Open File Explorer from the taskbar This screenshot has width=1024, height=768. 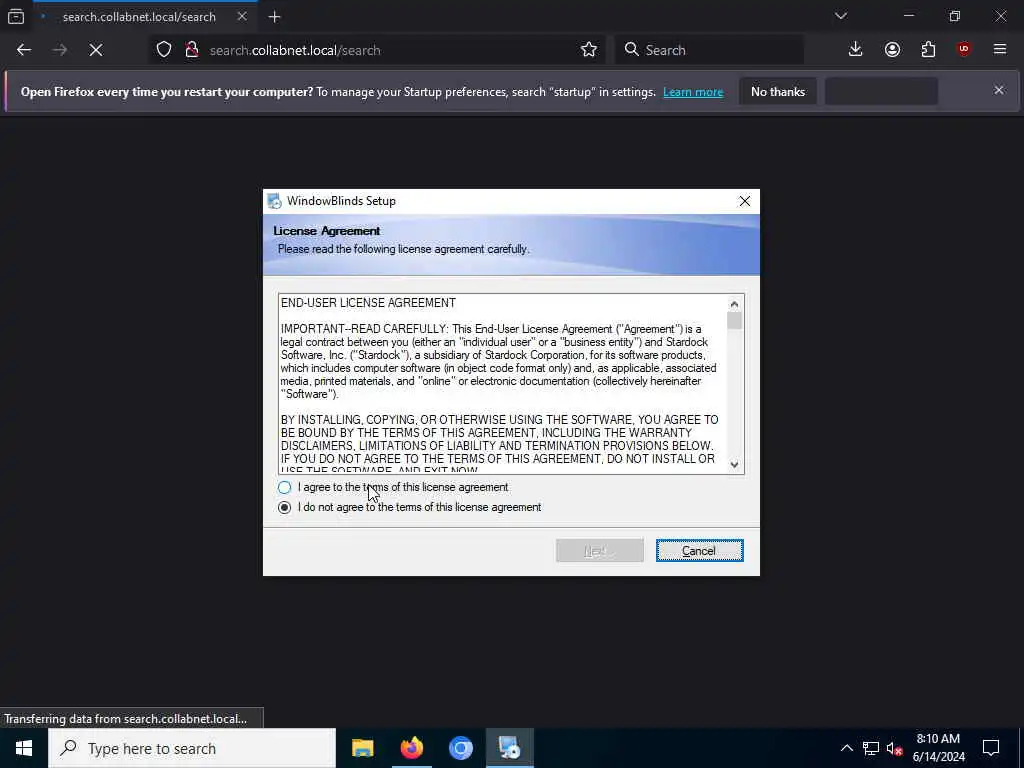point(362,748)
